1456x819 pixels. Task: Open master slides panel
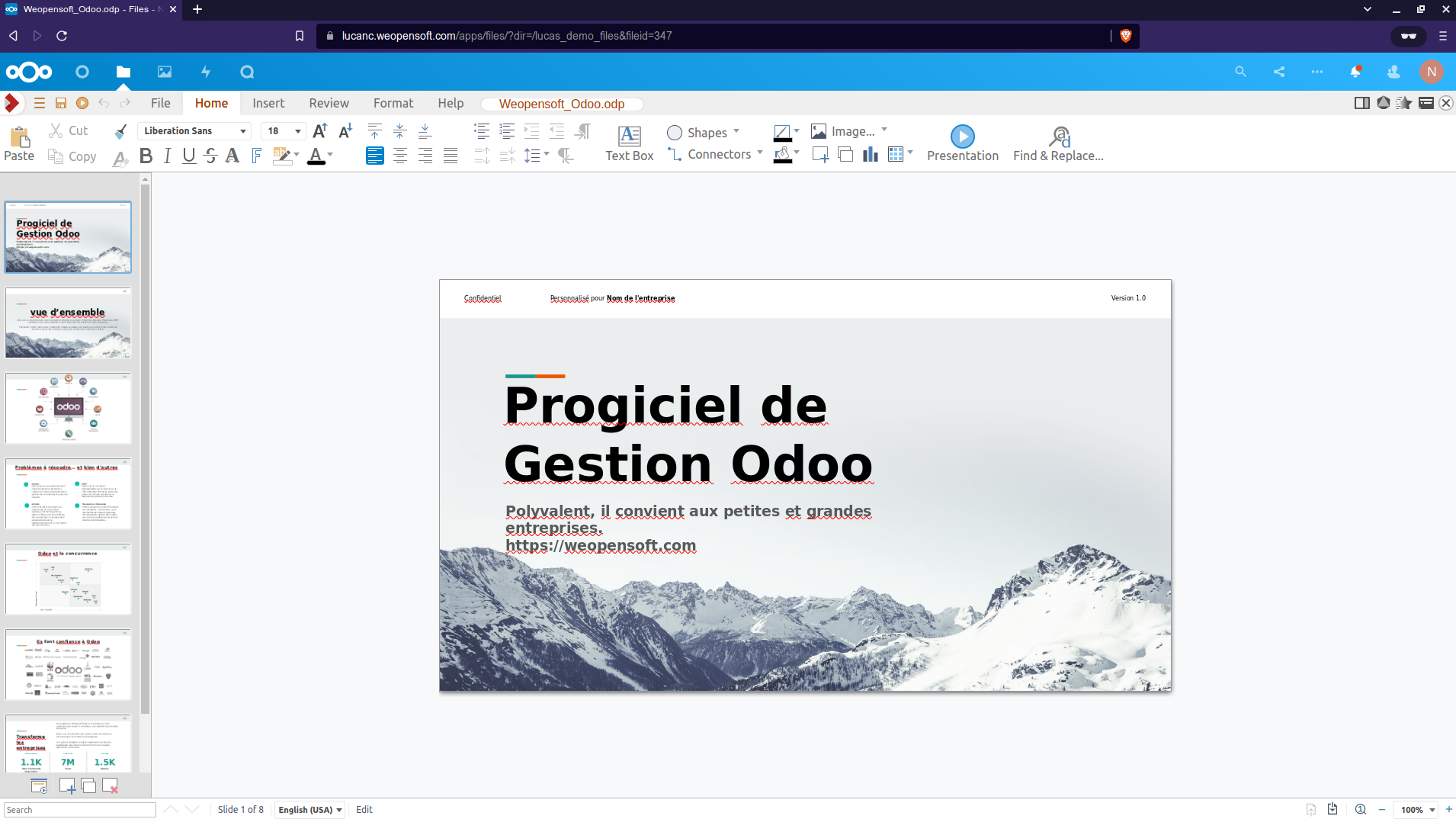coord(1426,103)
